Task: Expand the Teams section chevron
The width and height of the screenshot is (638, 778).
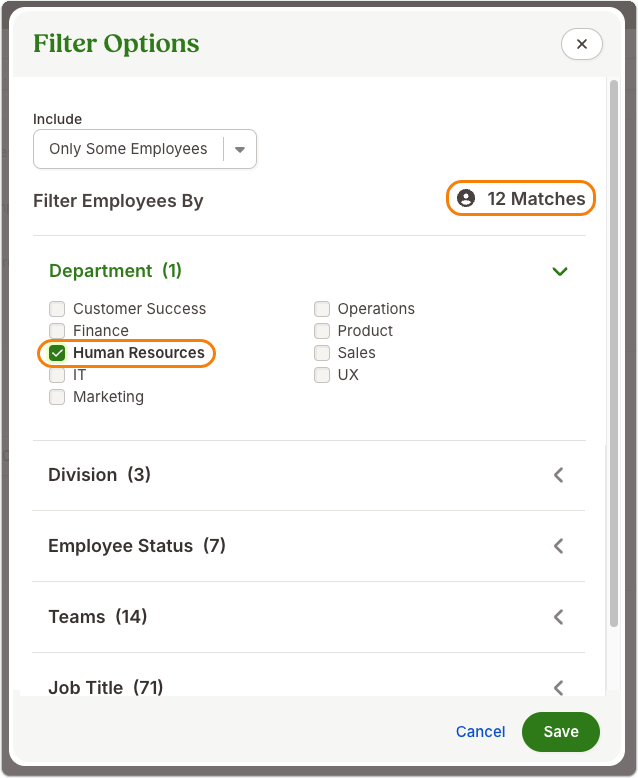Action: point(559,617)
